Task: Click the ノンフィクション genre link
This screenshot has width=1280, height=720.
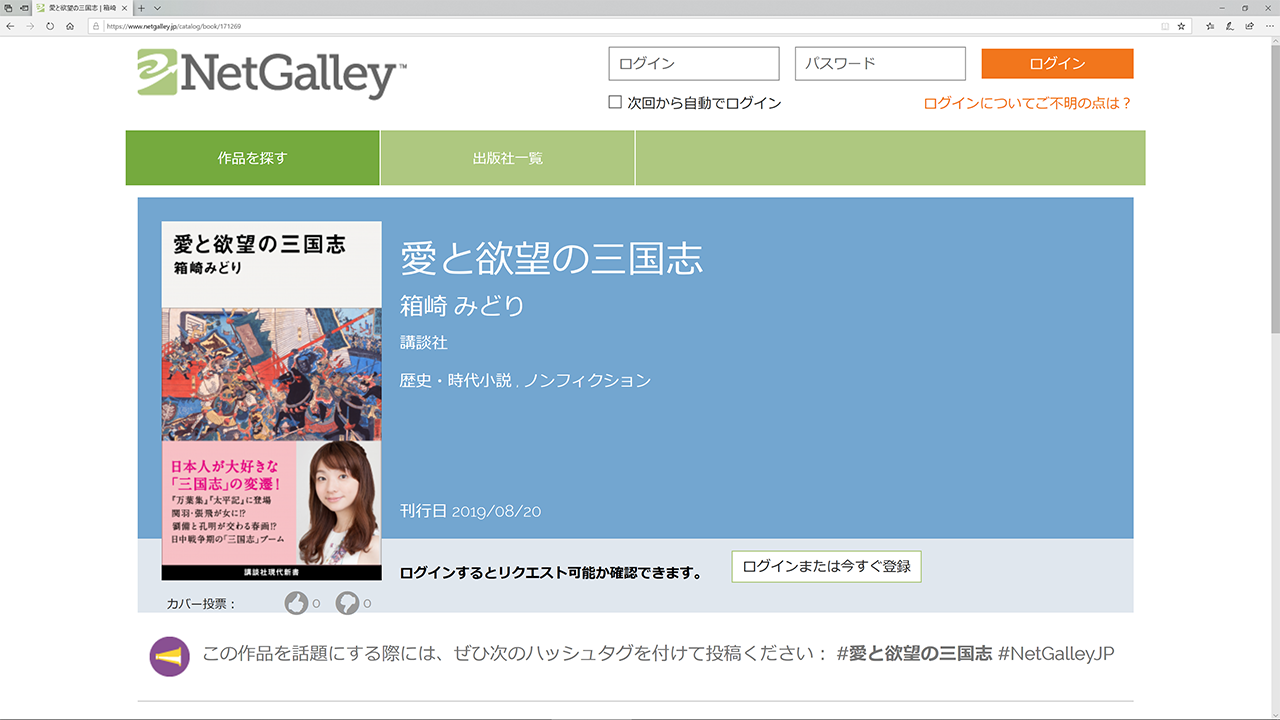Action: (587, 380)
